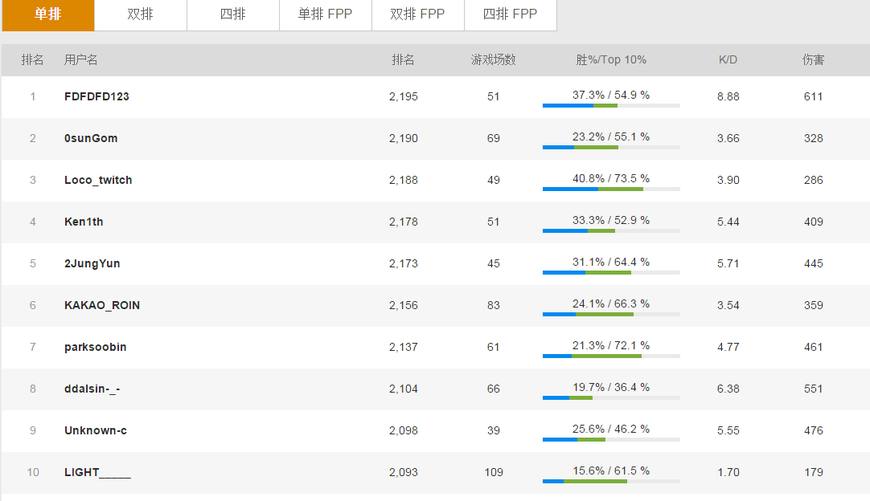Open the 单排 FPP tab
This screenshot has height=501, width=870.
click(x=325, y=14)
